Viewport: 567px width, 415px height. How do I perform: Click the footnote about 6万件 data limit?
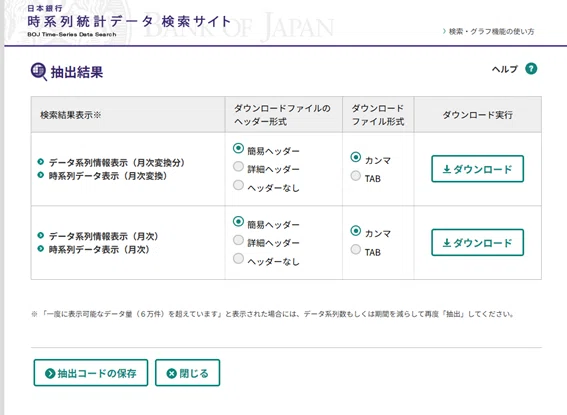pos(272,314)
